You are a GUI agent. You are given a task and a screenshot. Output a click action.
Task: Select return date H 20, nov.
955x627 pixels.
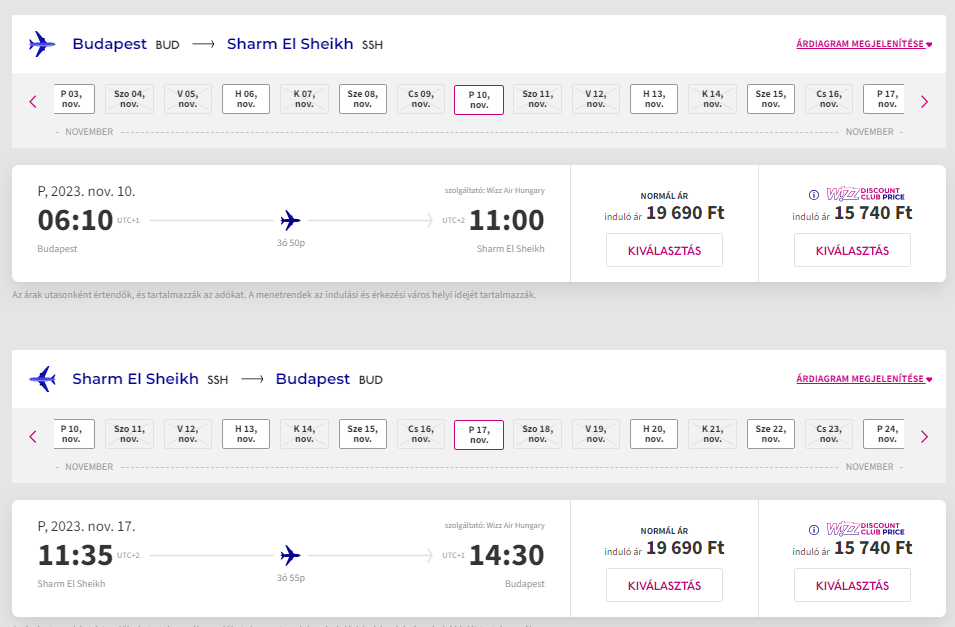[x=654, y=434]
